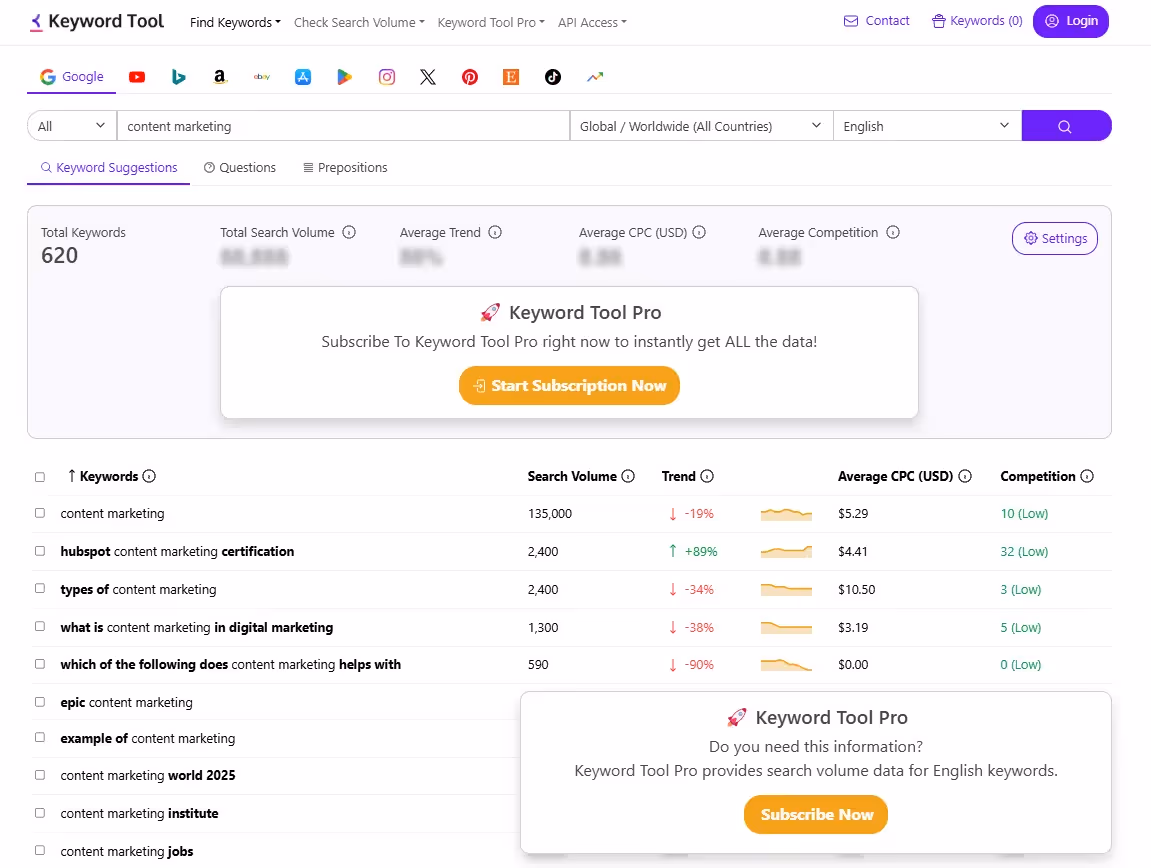Open the English language dropdown
The image size is (1151, 868).
tap(927, 126)
